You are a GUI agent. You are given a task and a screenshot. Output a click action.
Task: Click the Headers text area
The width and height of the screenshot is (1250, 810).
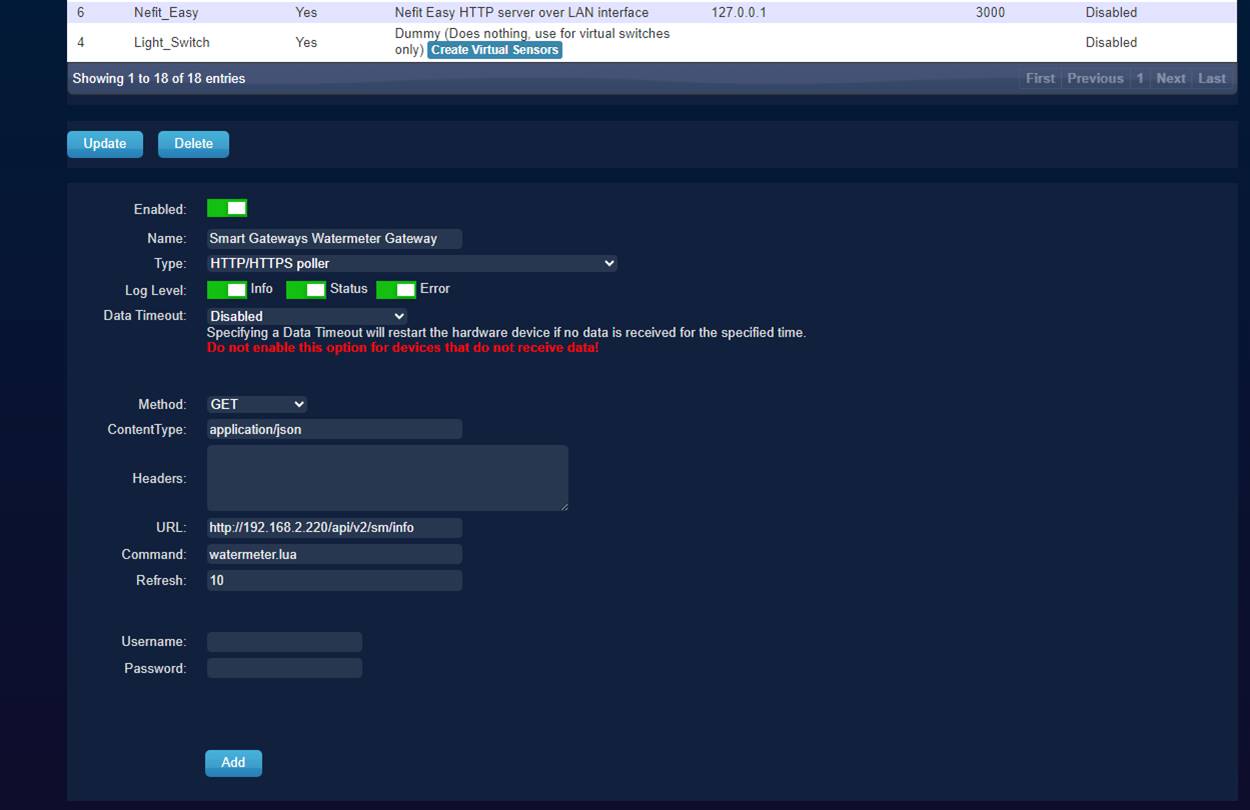387,478
